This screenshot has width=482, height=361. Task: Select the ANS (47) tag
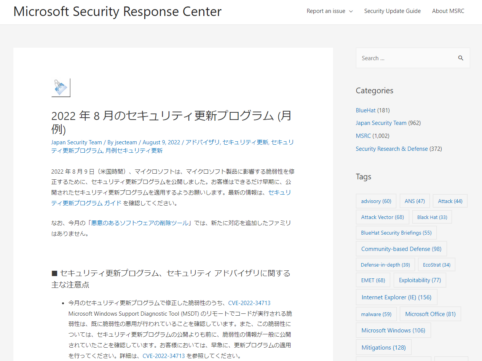[415, 201]
